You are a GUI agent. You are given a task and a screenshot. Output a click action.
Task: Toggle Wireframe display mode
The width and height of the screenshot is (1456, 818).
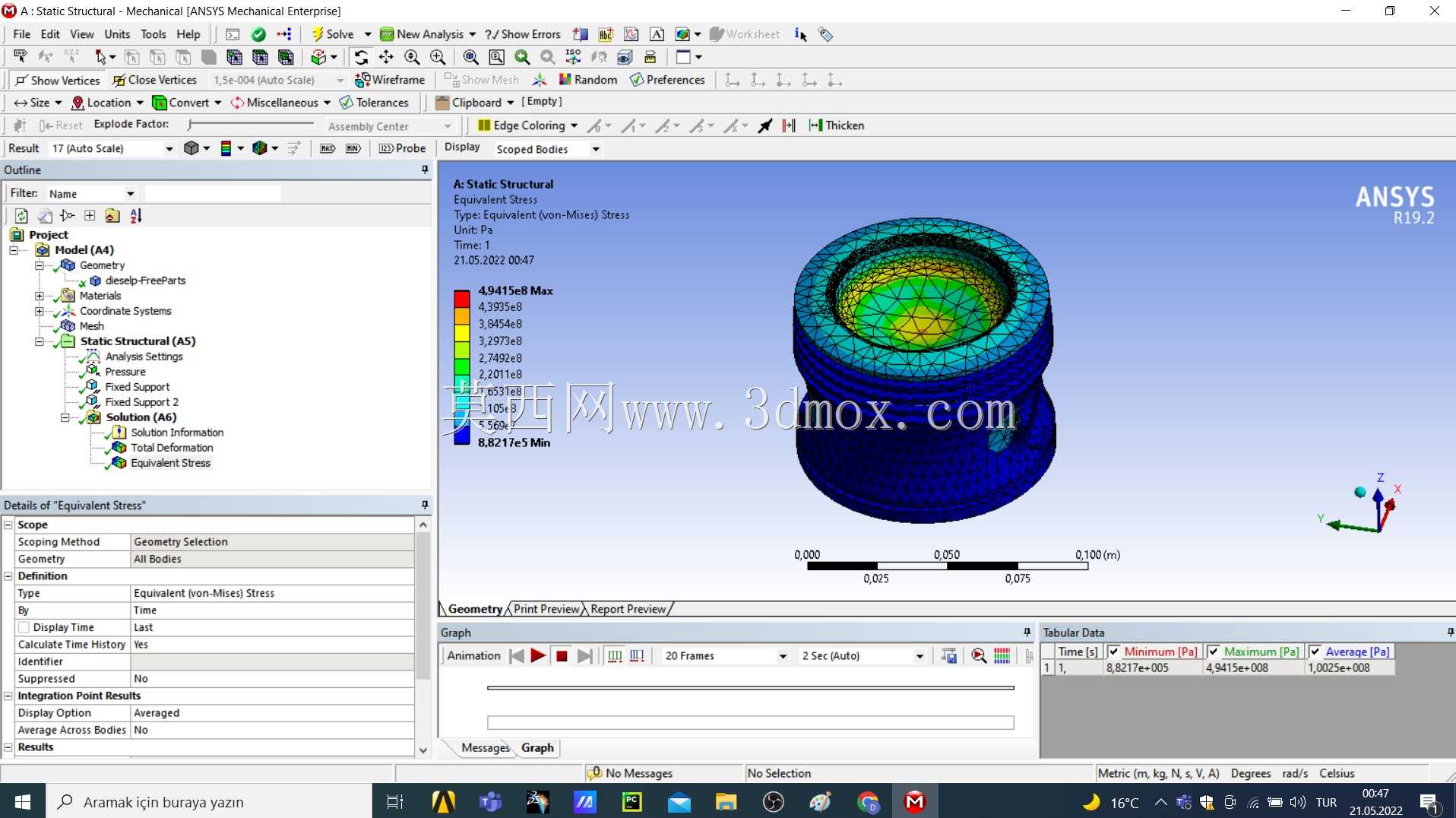(390, 80)
